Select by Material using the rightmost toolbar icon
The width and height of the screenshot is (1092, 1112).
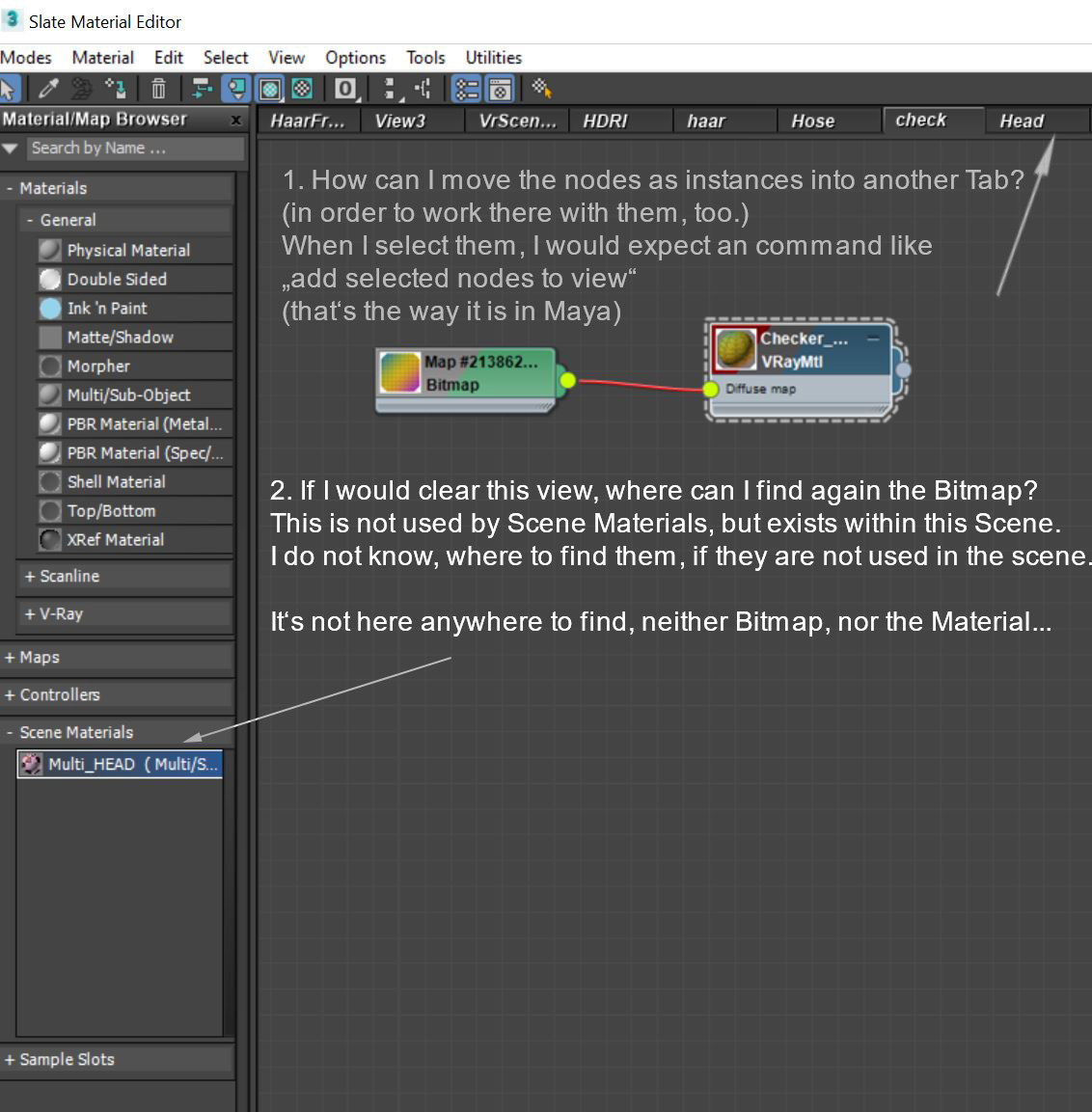click(x=541, y=89)
